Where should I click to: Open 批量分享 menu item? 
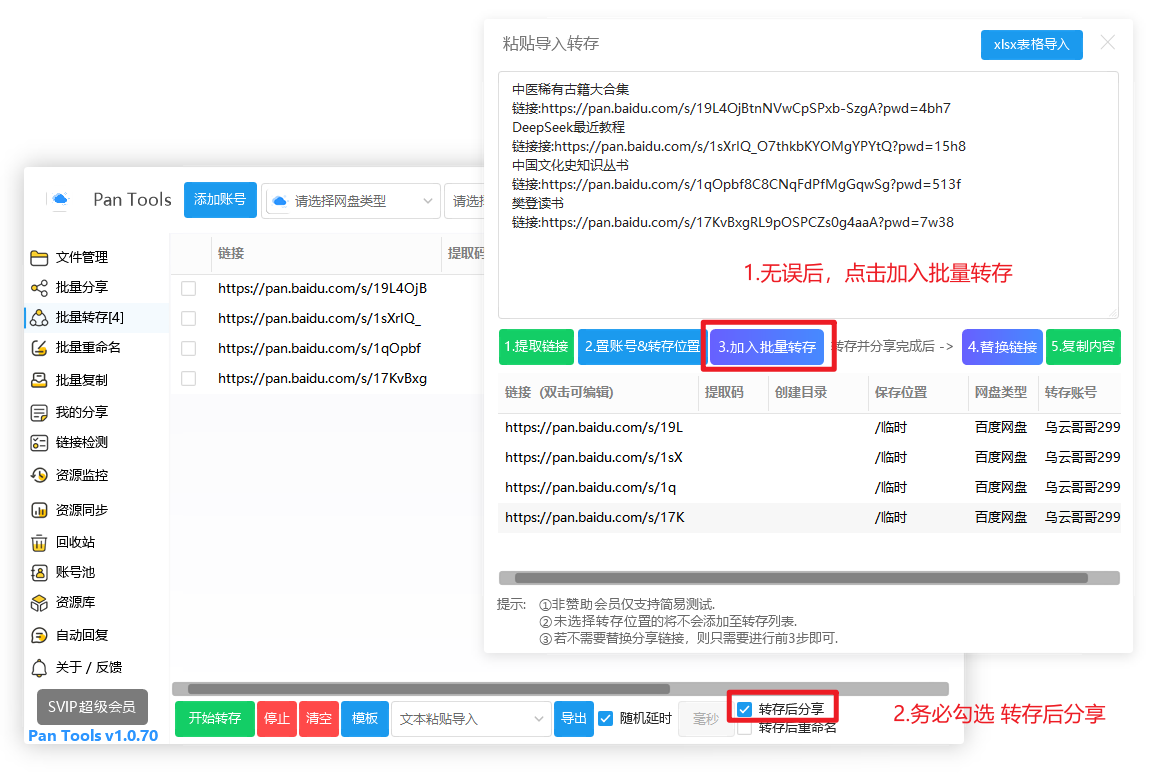(97, 288)
